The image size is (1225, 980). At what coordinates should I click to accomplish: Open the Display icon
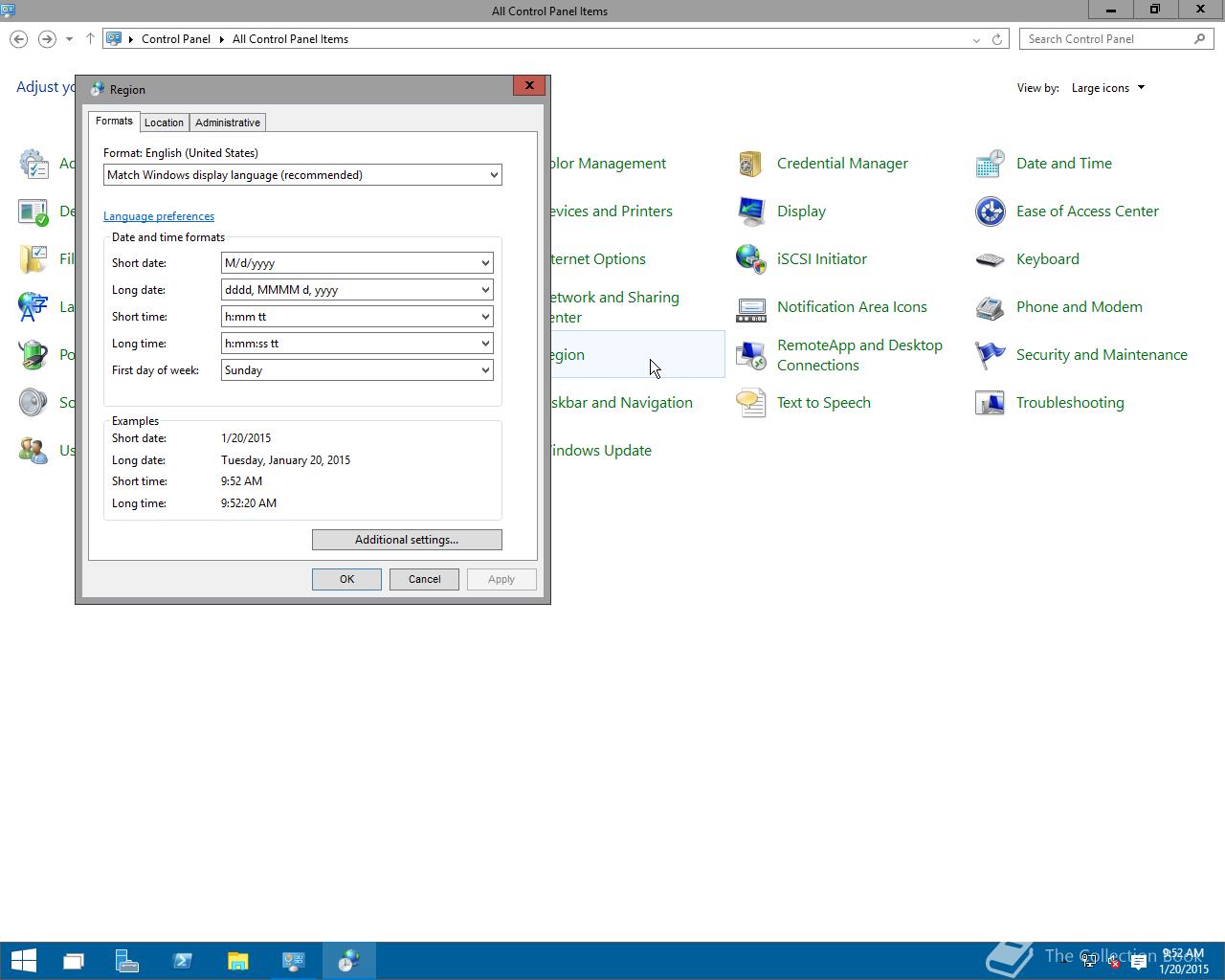click(x=751, y=212)
